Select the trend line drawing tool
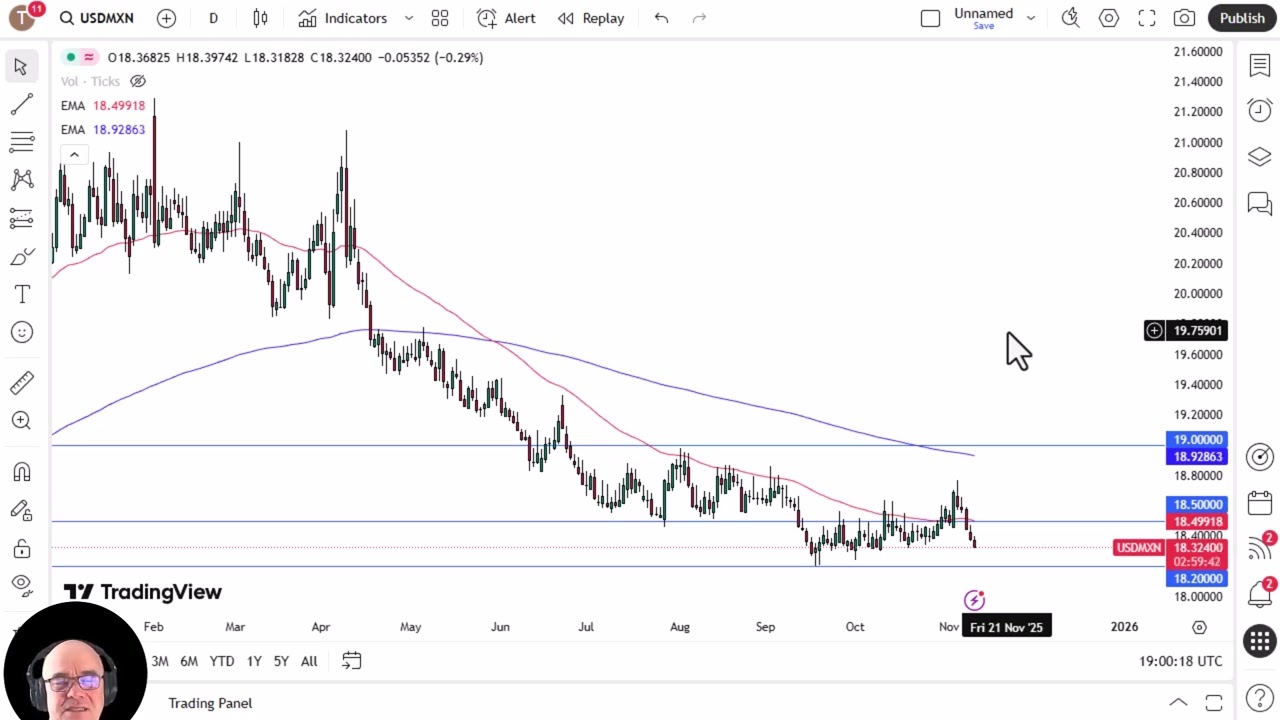Image resolution: width=1280 pixels, height=720 pixels. [x=21, y=104]
